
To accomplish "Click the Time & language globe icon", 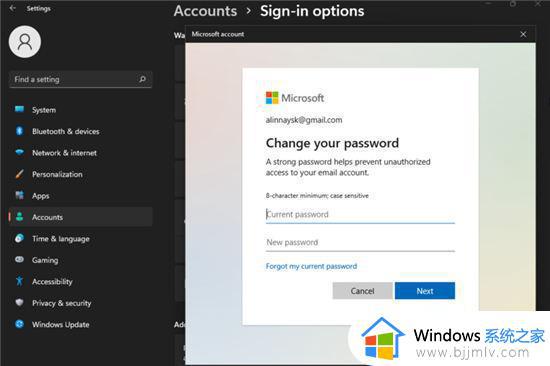I will pyautogui.click(x=20, y=238).
